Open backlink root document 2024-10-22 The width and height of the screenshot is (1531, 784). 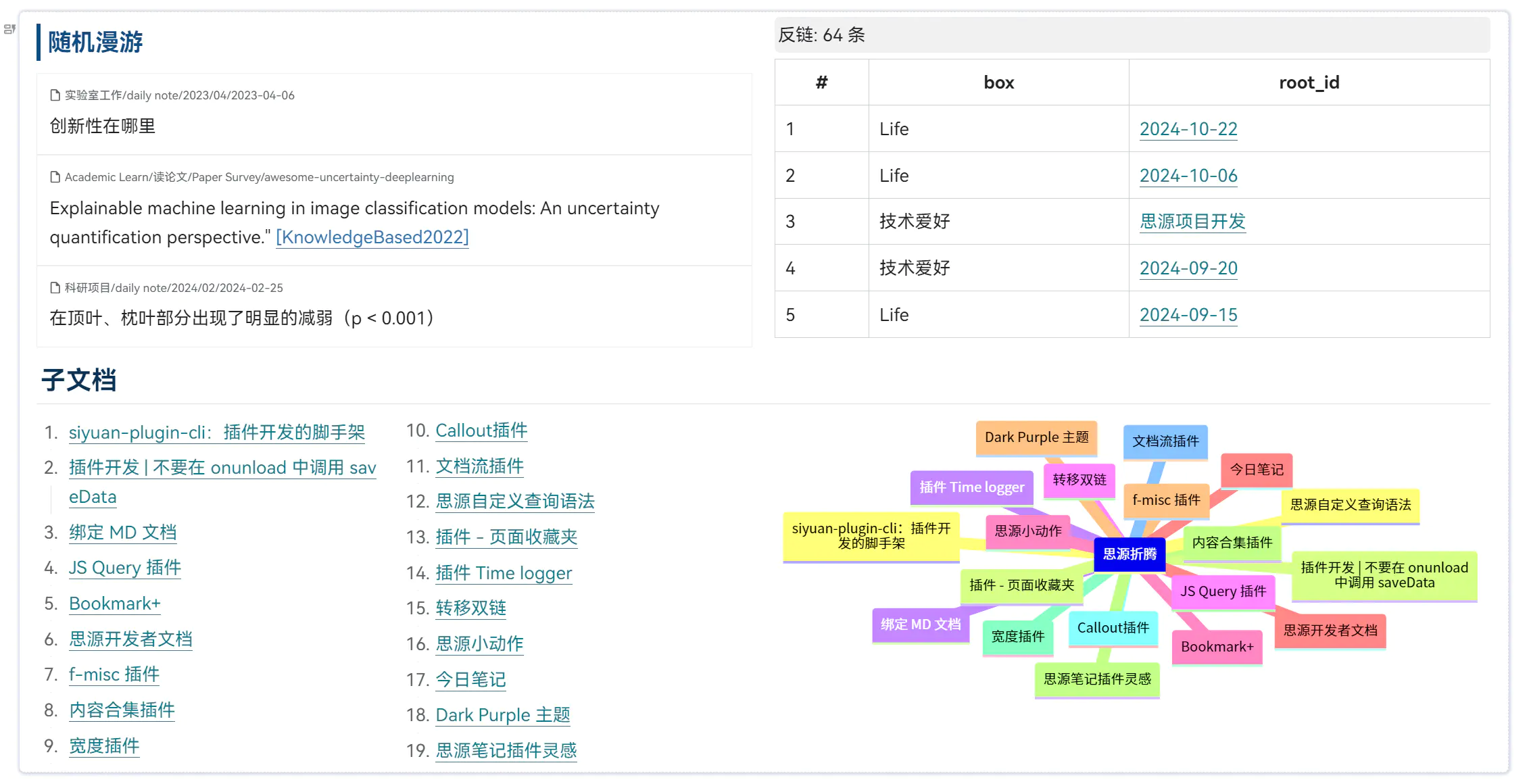[1188, 129]
